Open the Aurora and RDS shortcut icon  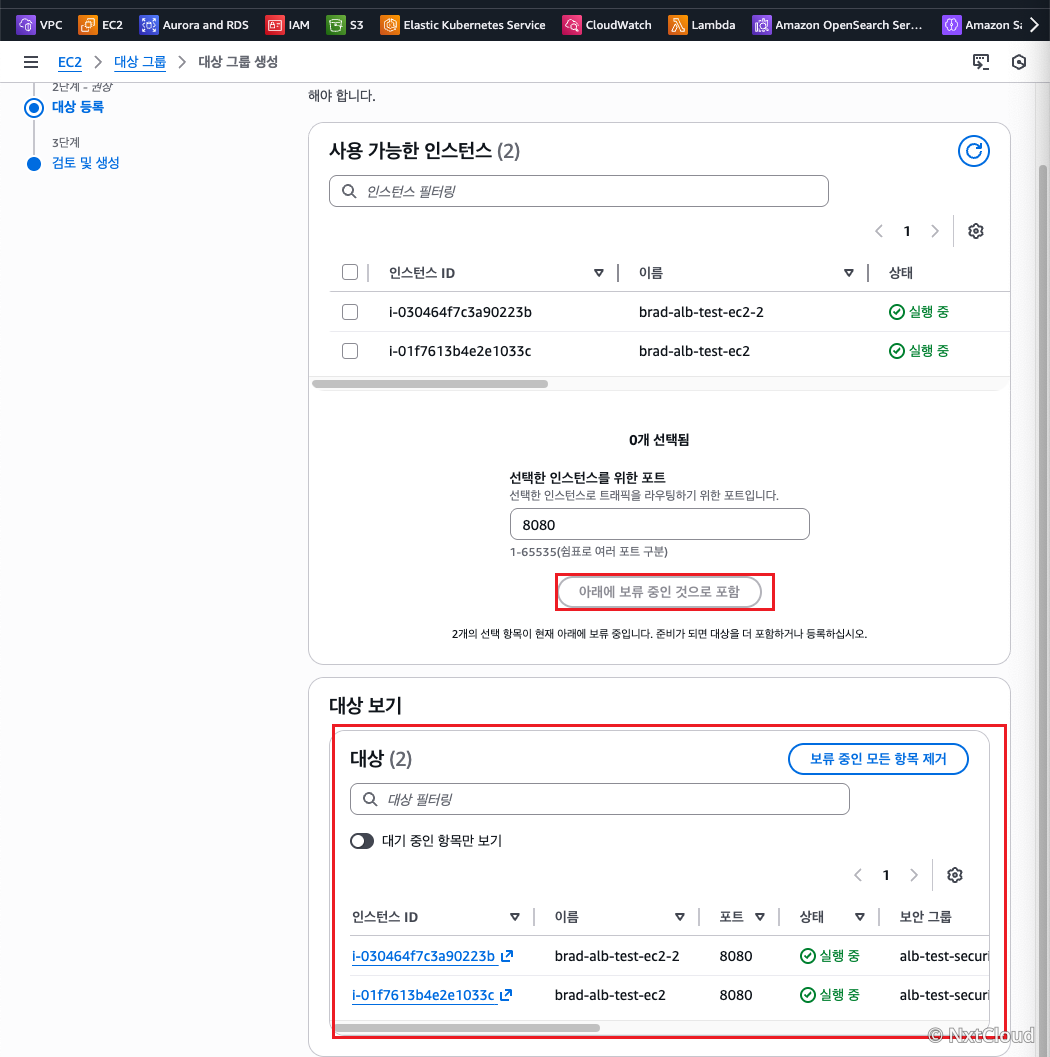(x=148, y=25)
